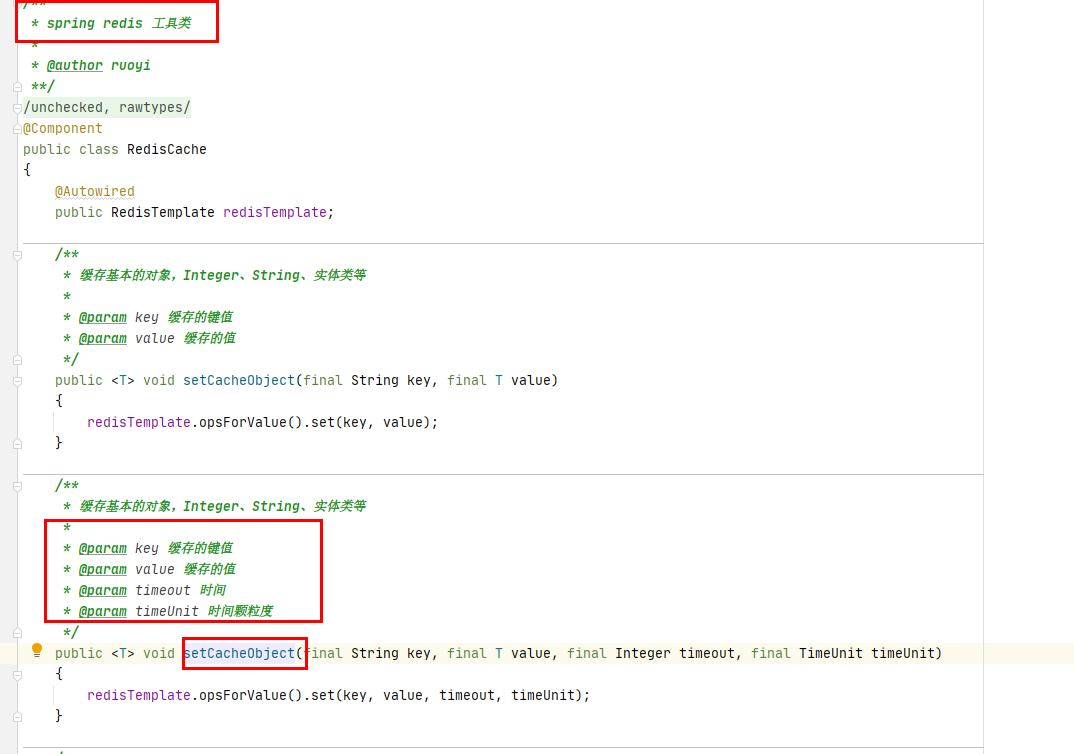Click fold marker at the timeout setCacheObject method's closing brace
Viewport: 1074px width, 754px height.
pyautogui.click(x=17, y=717)
